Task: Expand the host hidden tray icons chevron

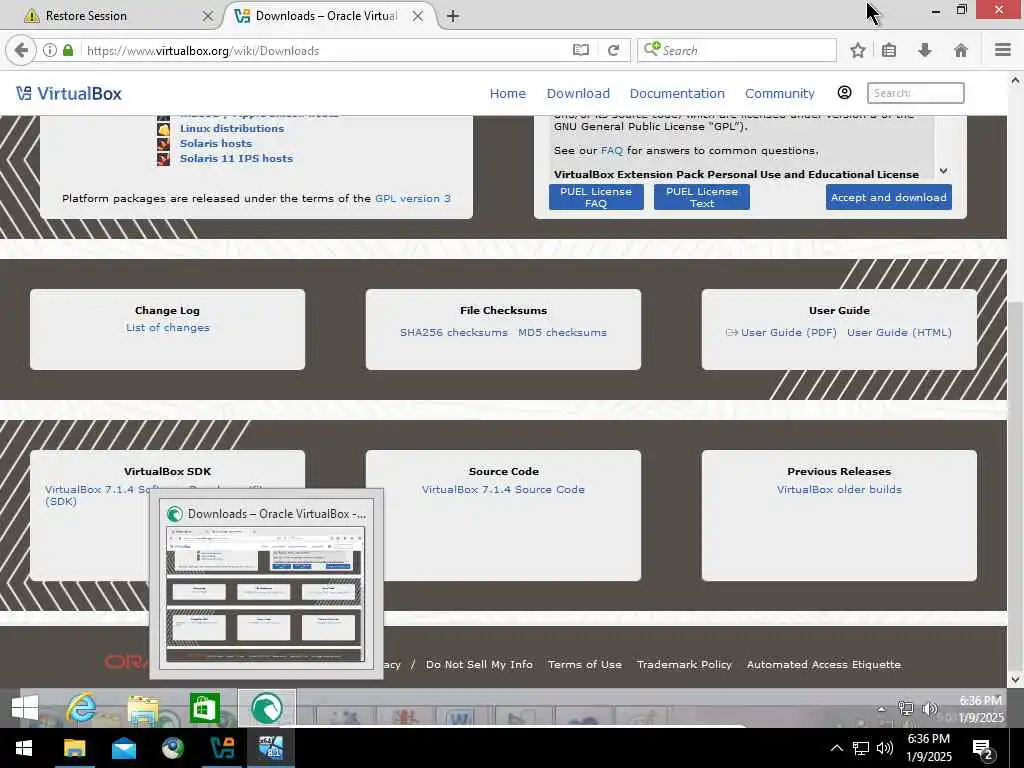Action: tap(837, 748)
